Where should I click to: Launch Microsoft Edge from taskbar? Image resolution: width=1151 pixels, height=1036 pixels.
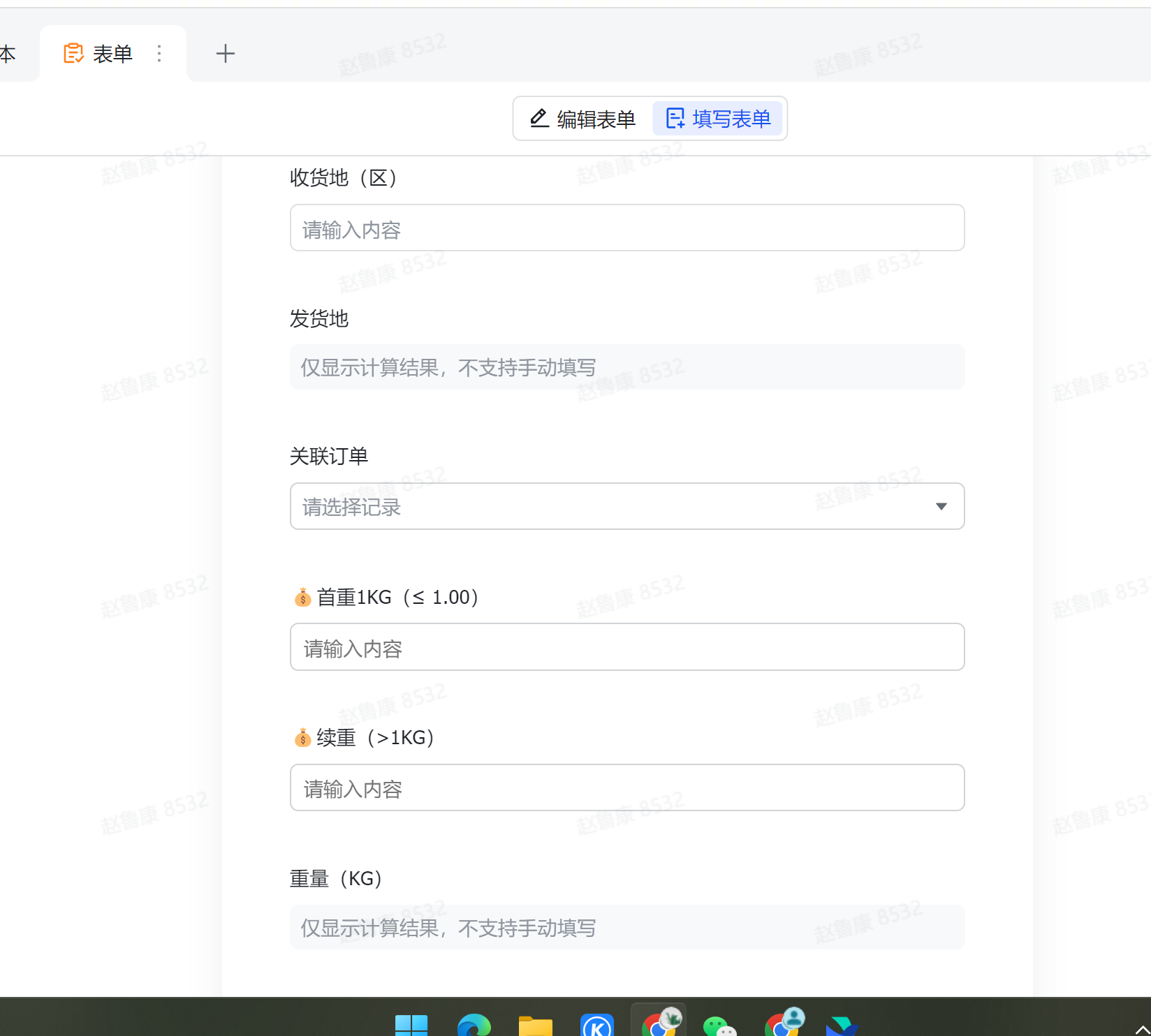pyautogui.click(x=474, y=1025)
